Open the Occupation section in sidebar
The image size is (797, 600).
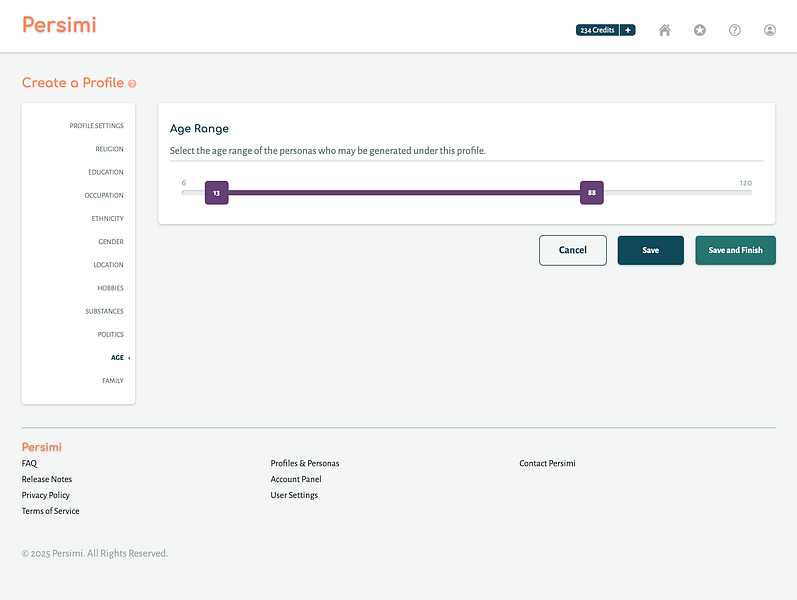tap(104, 195)
